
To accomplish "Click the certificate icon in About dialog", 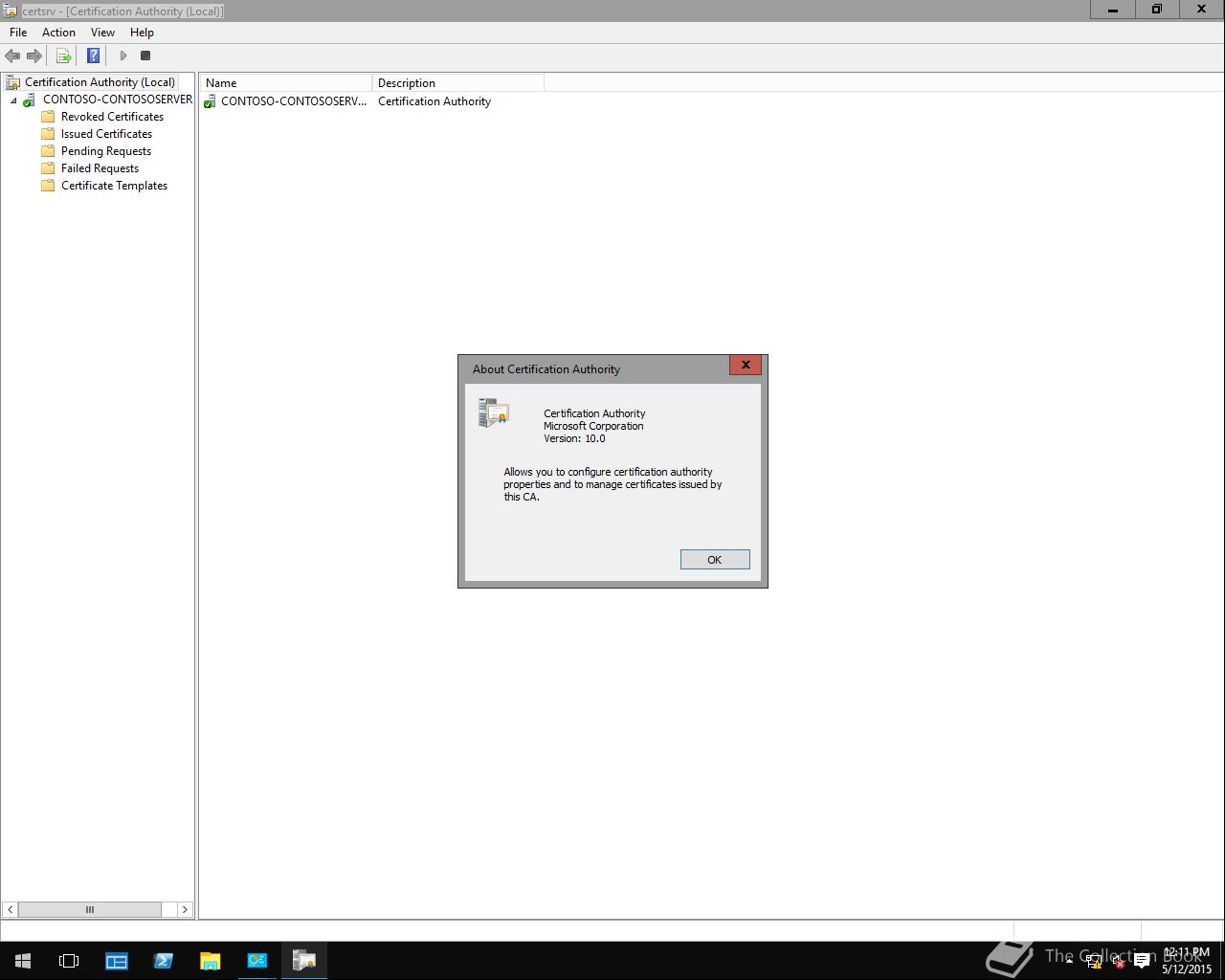I will click(x=493, y=412).
